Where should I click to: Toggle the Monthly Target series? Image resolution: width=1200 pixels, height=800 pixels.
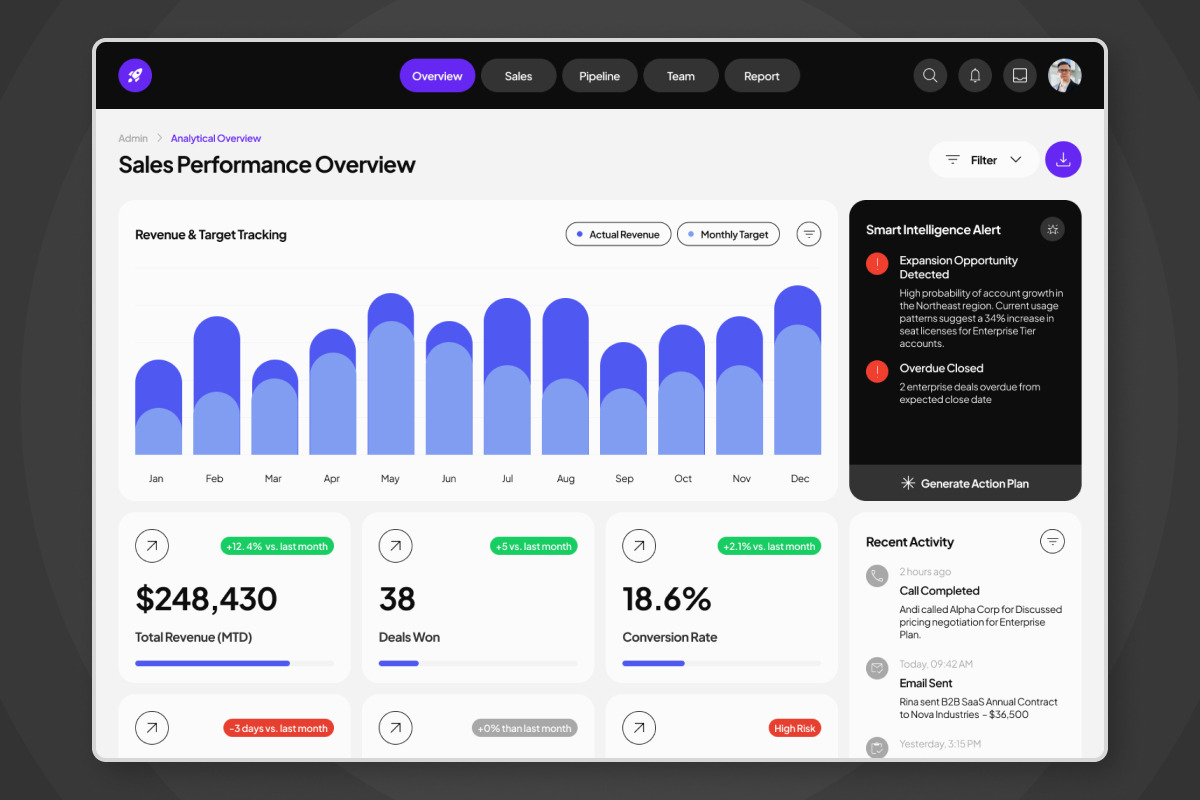click(729, 234)
